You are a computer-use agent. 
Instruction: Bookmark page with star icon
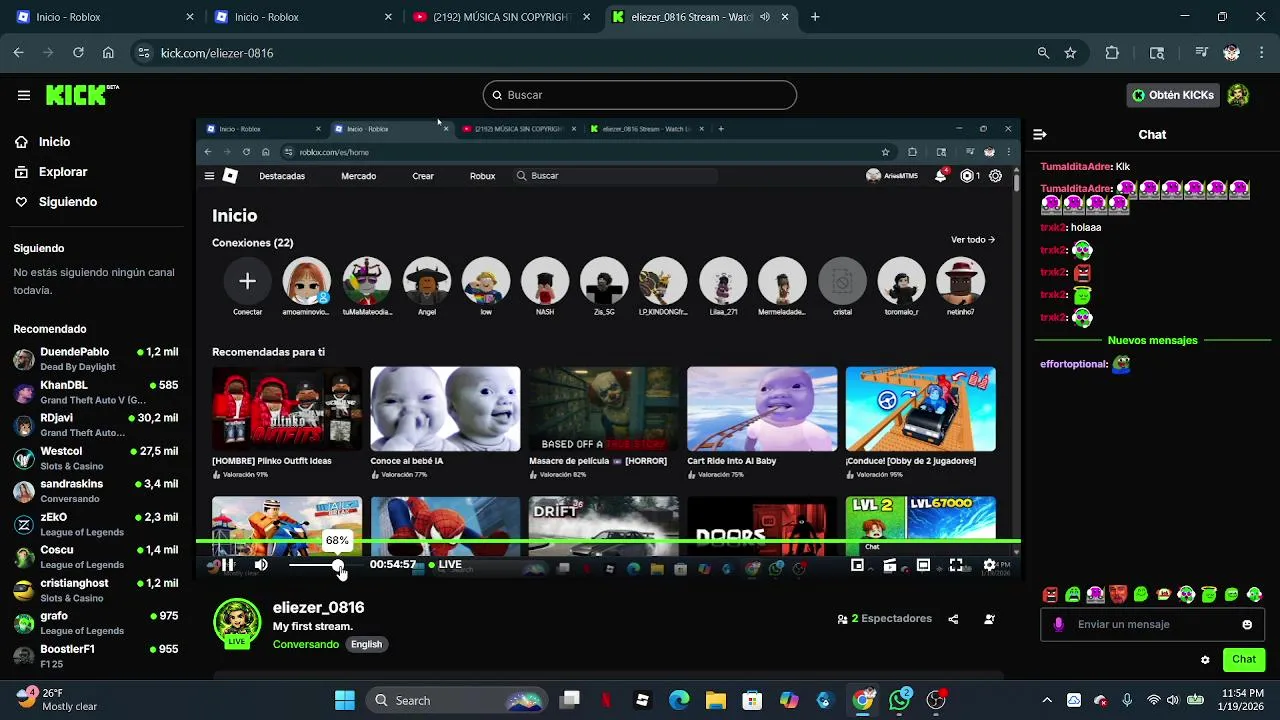click(x=1071, y=53)
